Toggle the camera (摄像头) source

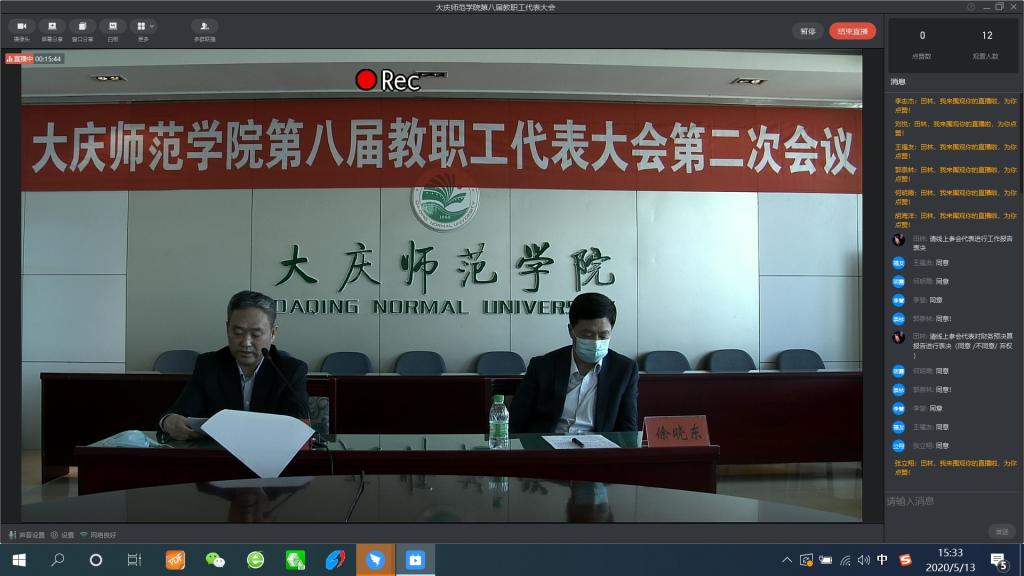[21, 29]
